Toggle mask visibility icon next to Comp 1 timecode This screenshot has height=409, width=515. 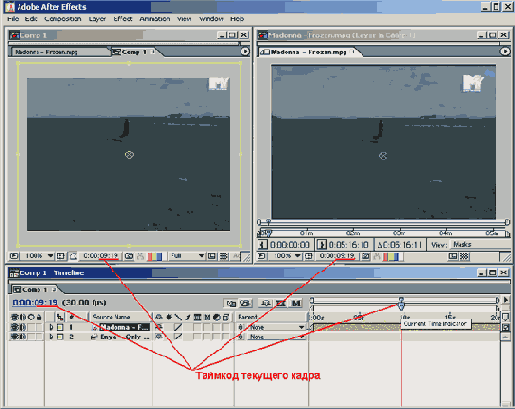click(73, 256)
